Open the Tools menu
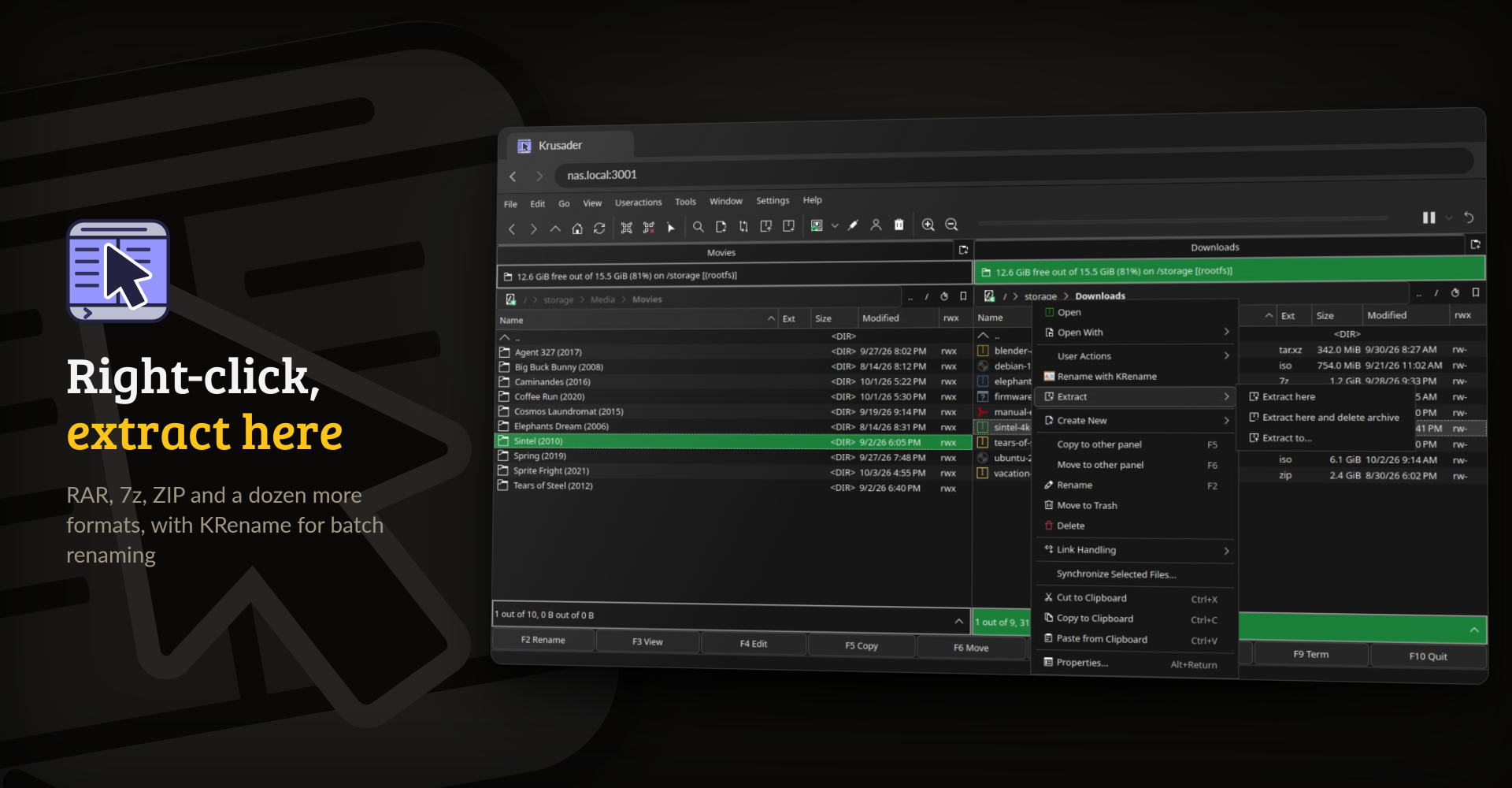Image resolution: width=1512 pixels, height=788 pixels. point(685,202)
